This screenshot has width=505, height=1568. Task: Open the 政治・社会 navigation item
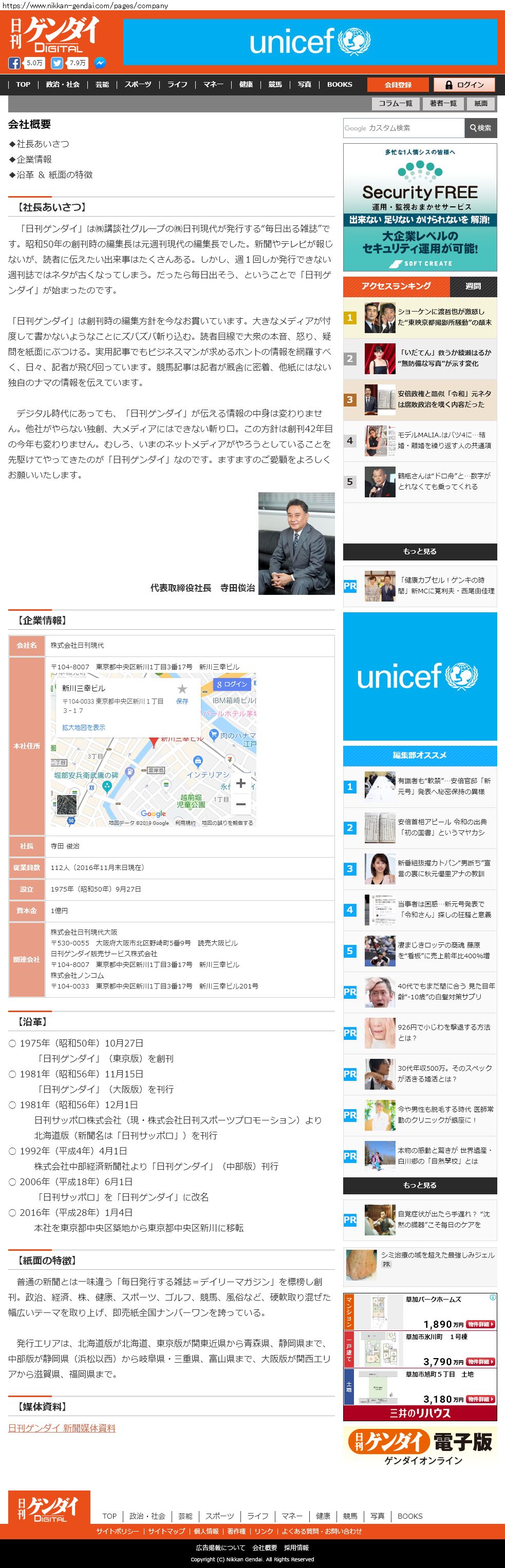click(x=63, y=85)
